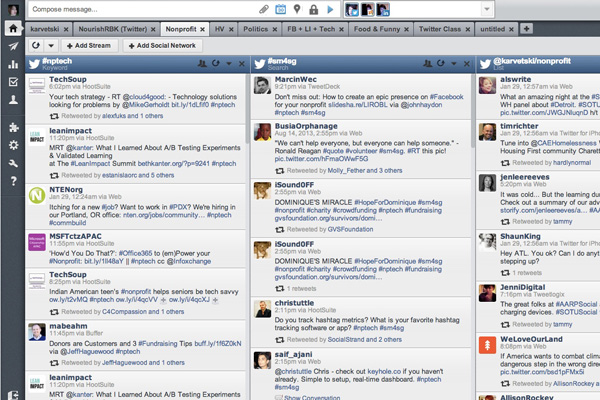Image resolution: width=600 pixels, height=400 pixels.
Task: Click the privacy lock icon in compose bar
Action: pyautogui.click(x=313, y=9)
